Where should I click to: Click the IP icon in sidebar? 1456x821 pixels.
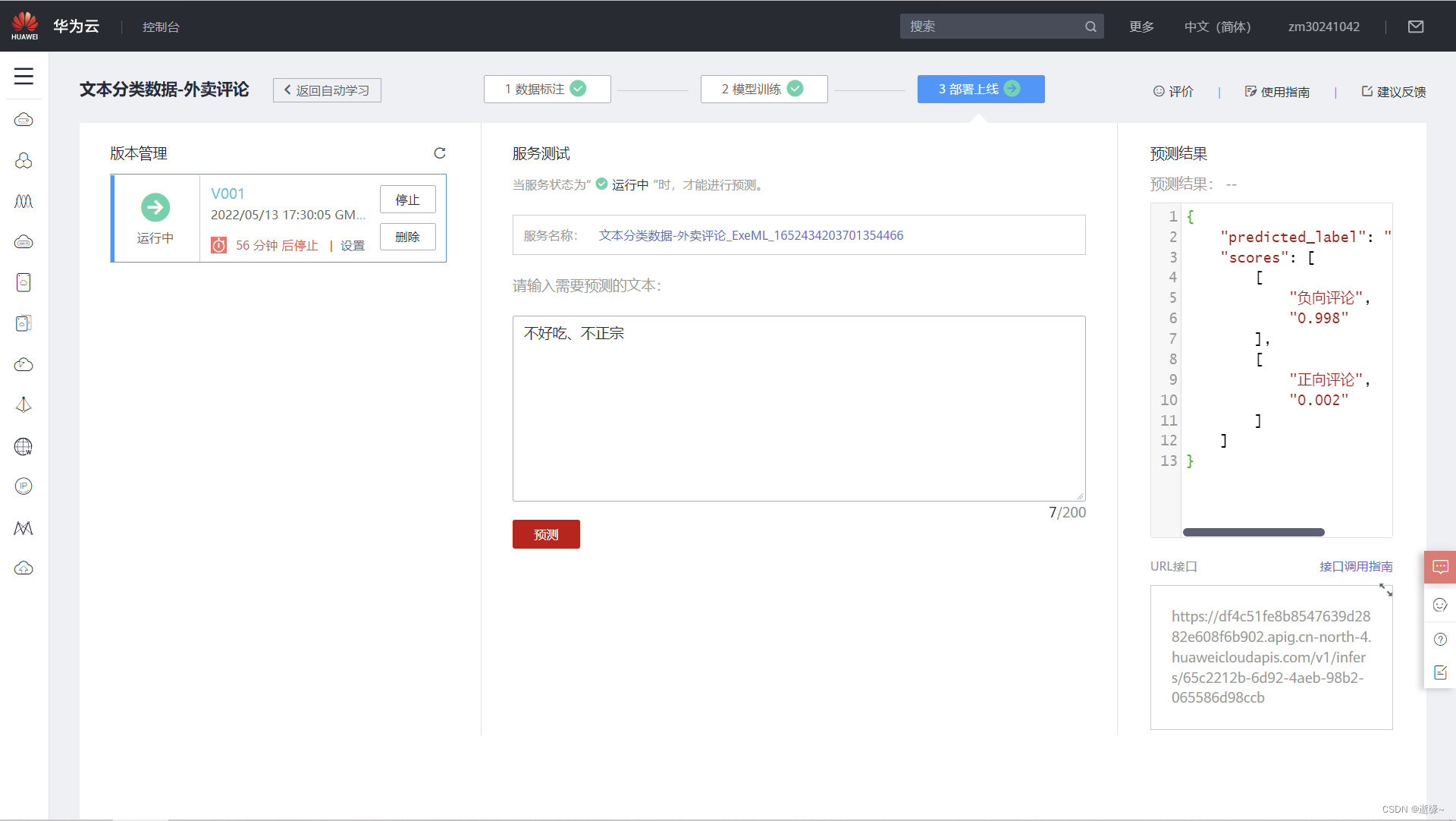24,486
